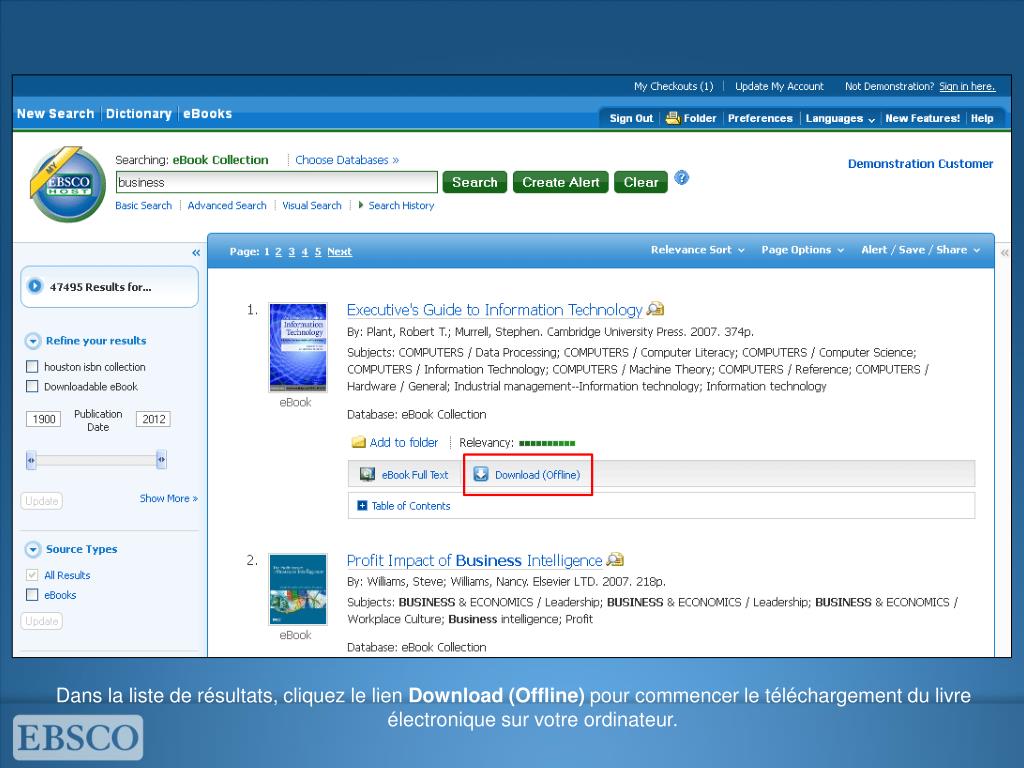Click the MyEBSCOhost logo

[67, 184]
